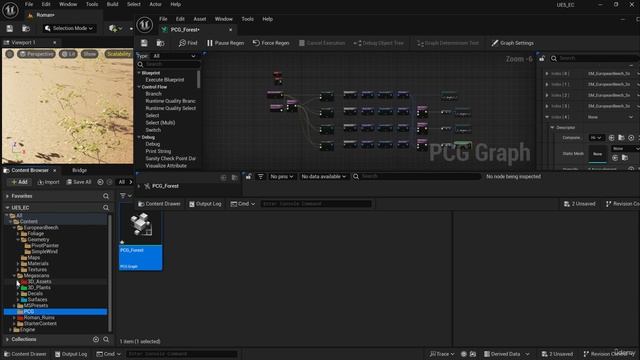640x360 pixels.
Task: Open the Content Drawer in bottom status bar
Action: (x=25, y=354)
